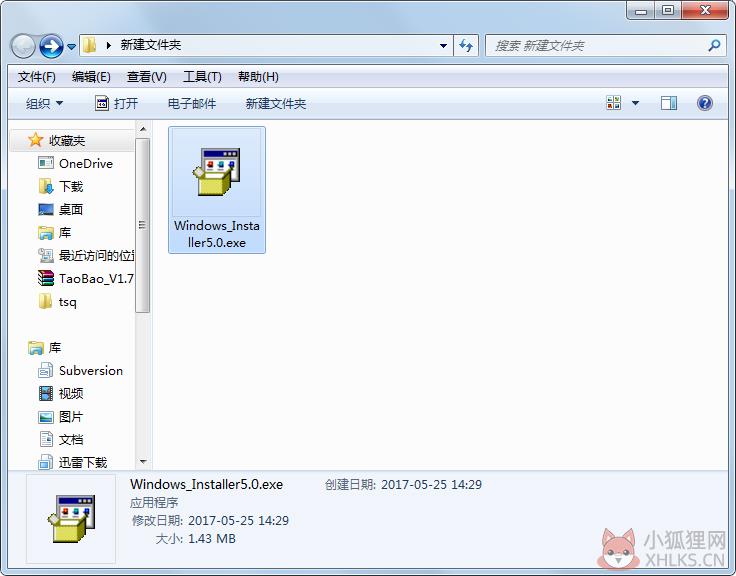Open the address bar history dropdown
Image resolution: width=736 pixels, height=576 pixels.
point(443,46)
